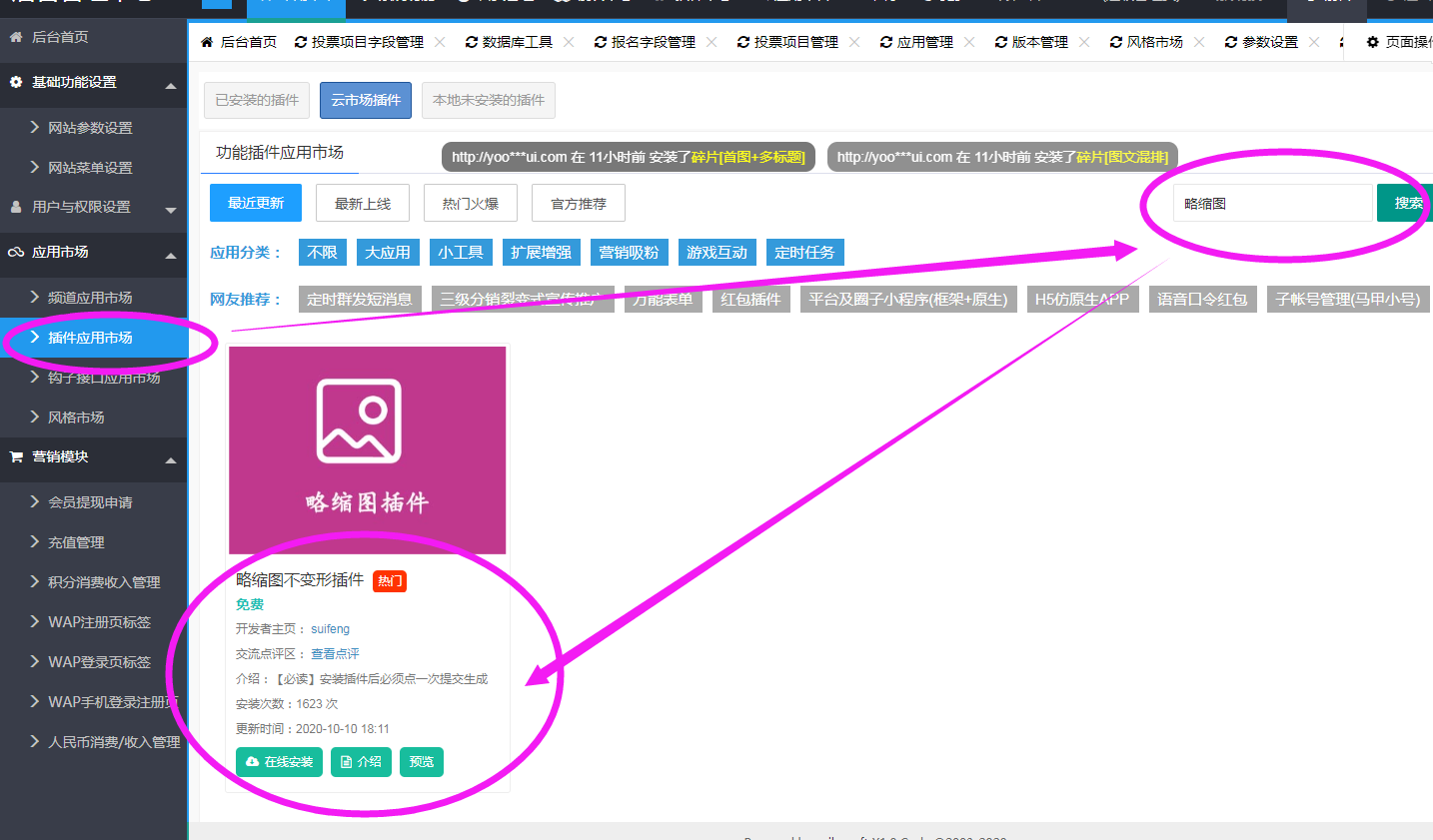Expand the 用户与权限设置 sidebar section
The height and width of the screenshot is (840, 1433).
[x=171, y=209]
